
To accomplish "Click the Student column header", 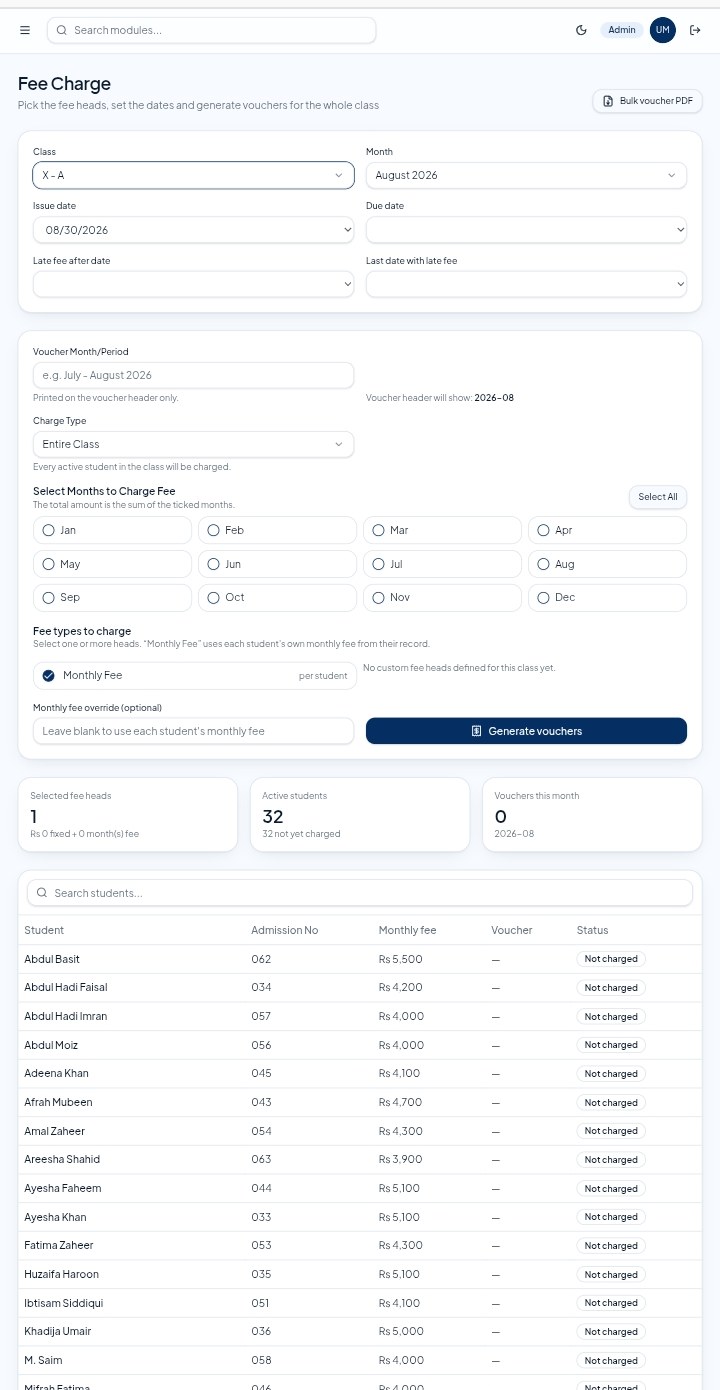I will click(44, 930).
